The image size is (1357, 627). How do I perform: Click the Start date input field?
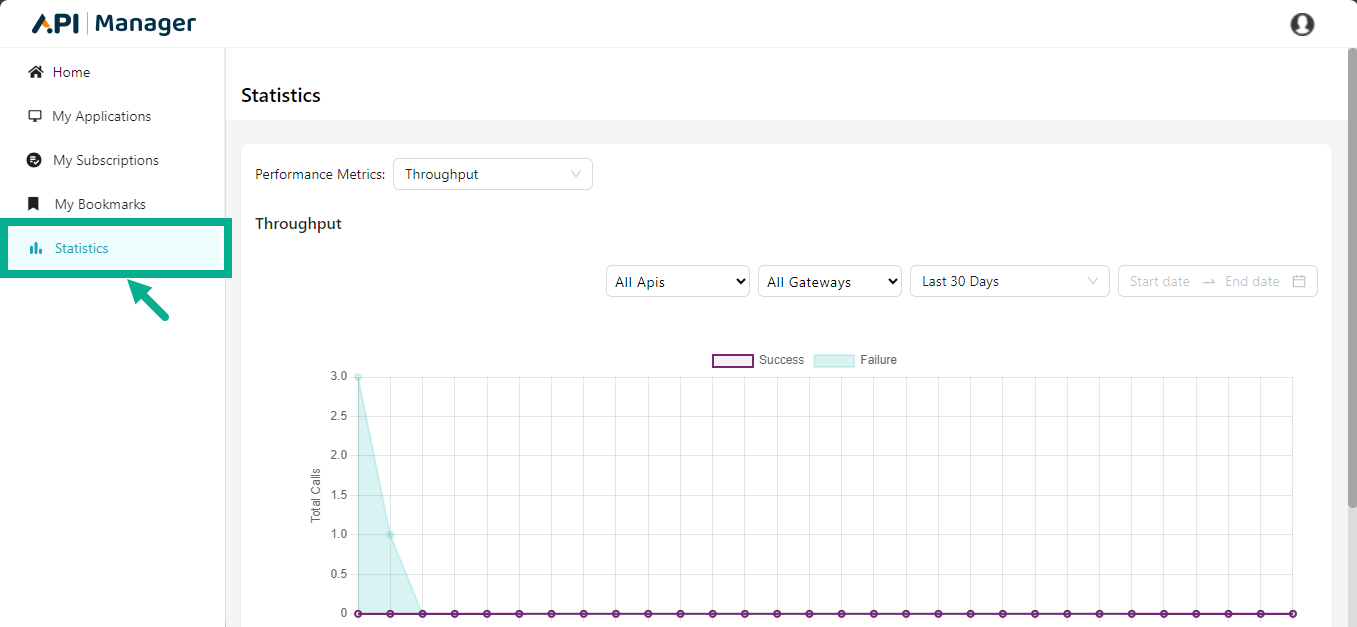pyautogui.click(x=1159, y=281)
